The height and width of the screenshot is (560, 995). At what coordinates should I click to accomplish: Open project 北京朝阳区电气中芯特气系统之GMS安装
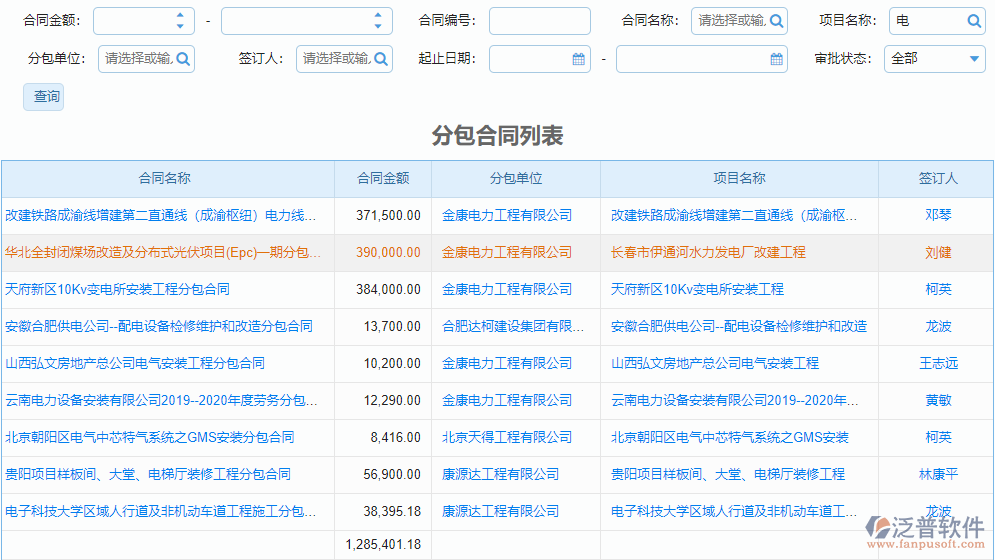point(730,437)
